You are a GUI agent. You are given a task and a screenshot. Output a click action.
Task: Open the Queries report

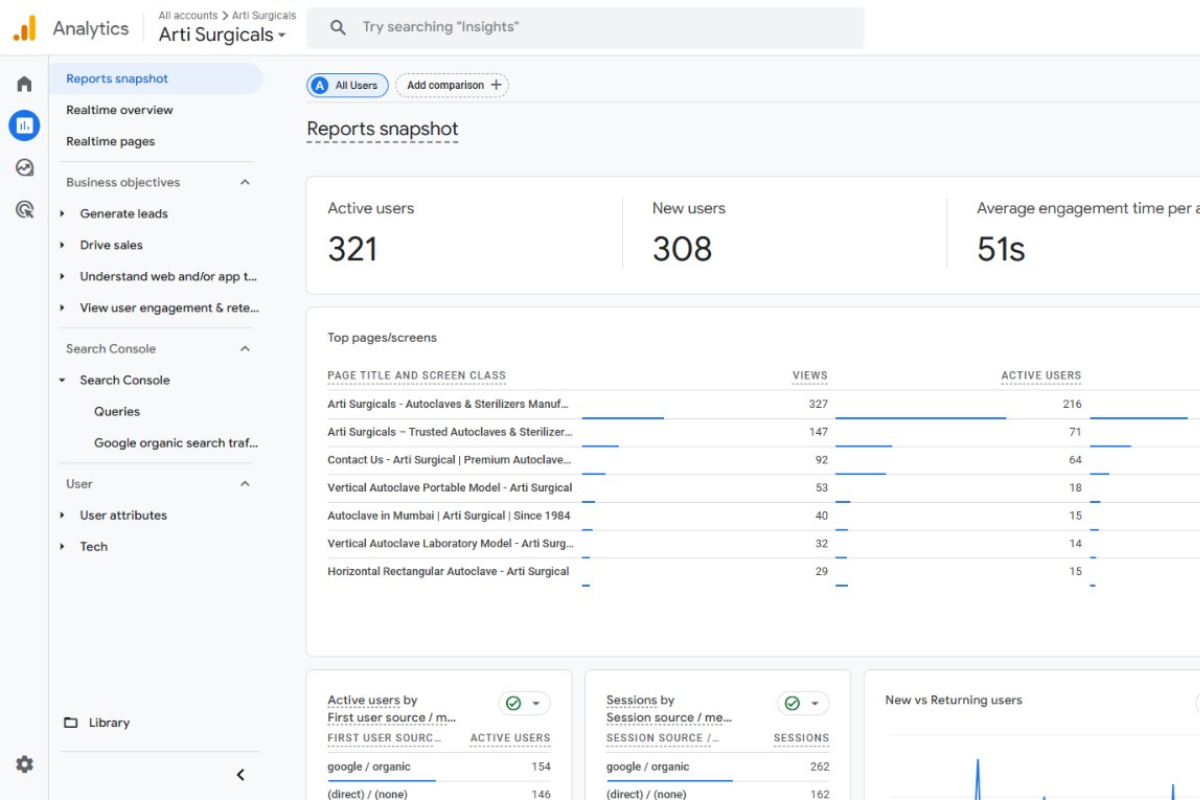coord(117,411)
